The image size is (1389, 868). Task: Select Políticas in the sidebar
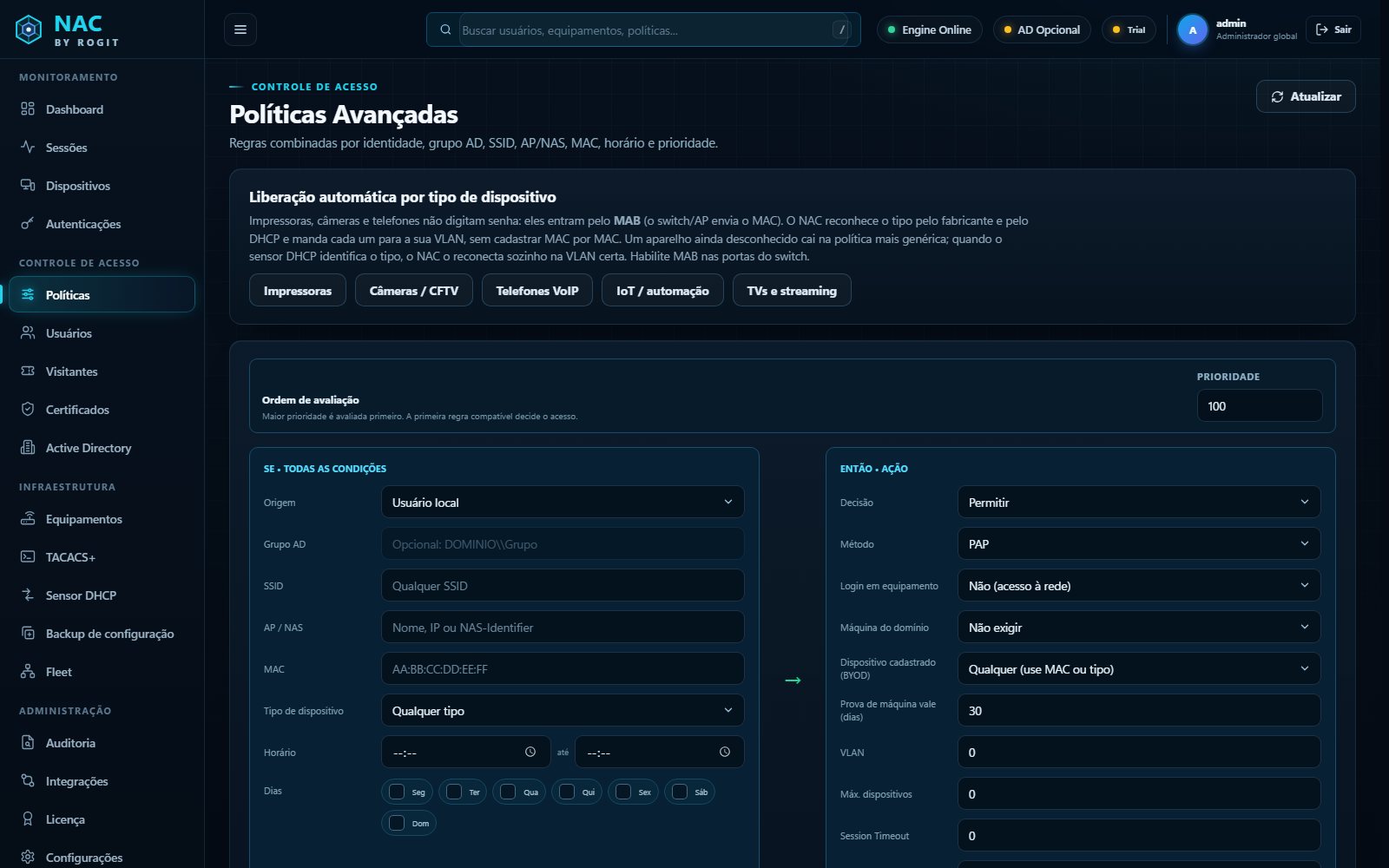click(x=102, y=294)
